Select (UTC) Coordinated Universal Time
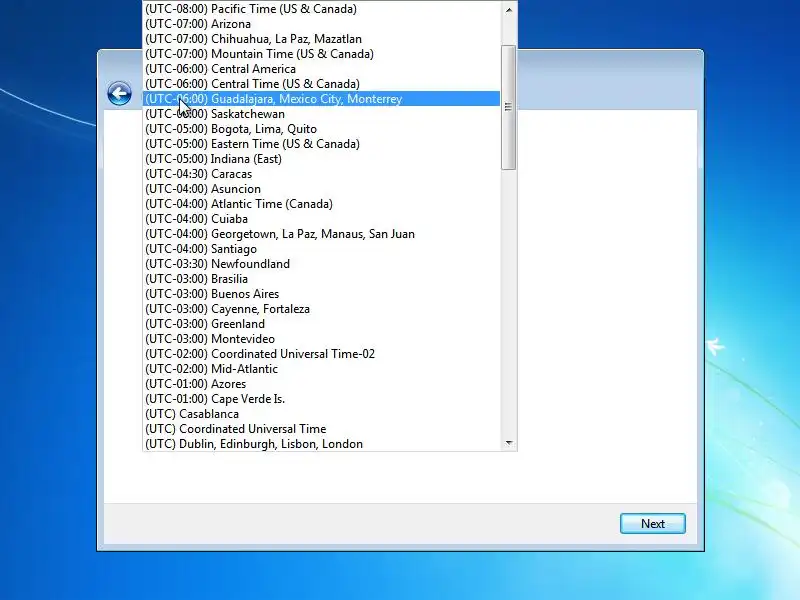 pyautogui.click(x=321, y=429)
